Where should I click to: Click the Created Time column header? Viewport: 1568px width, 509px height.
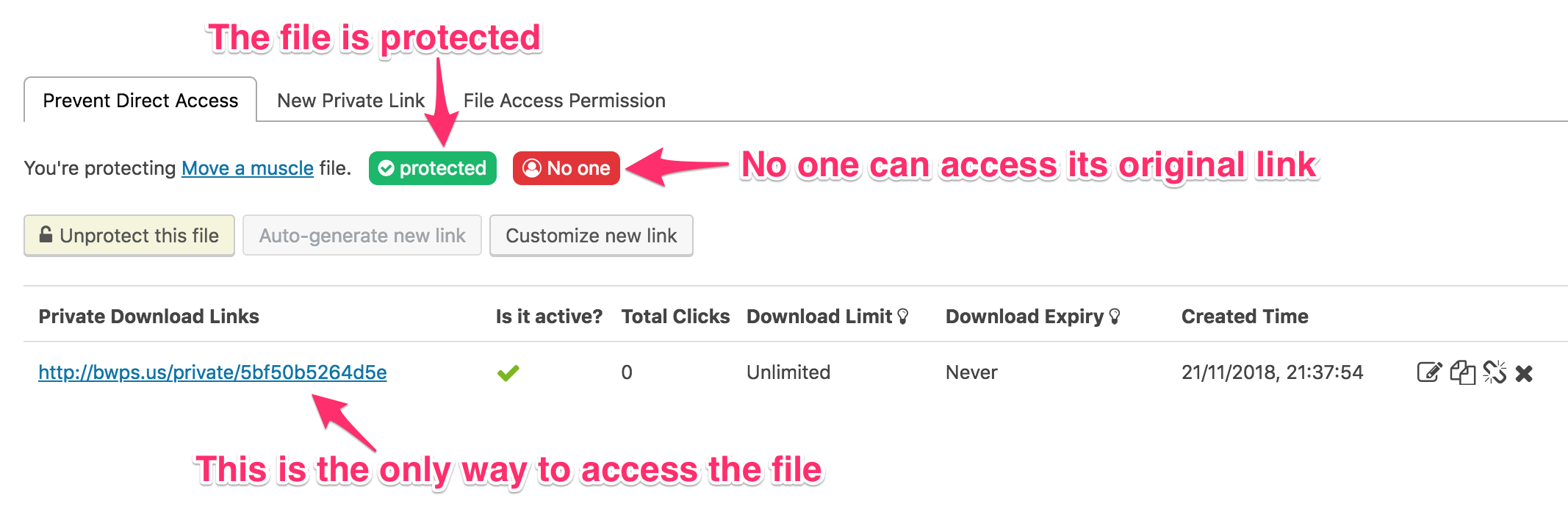click(x=1245, y=317)
